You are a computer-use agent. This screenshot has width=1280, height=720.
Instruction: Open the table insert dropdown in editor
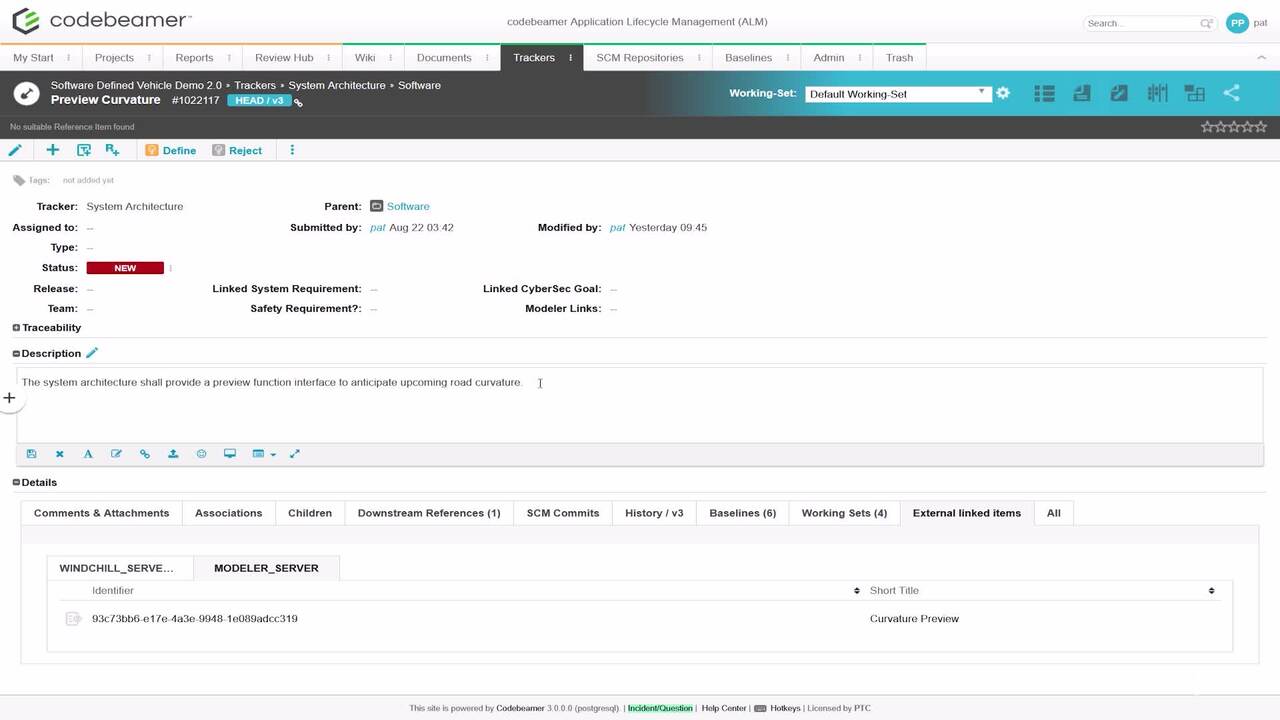coord(264,454)
